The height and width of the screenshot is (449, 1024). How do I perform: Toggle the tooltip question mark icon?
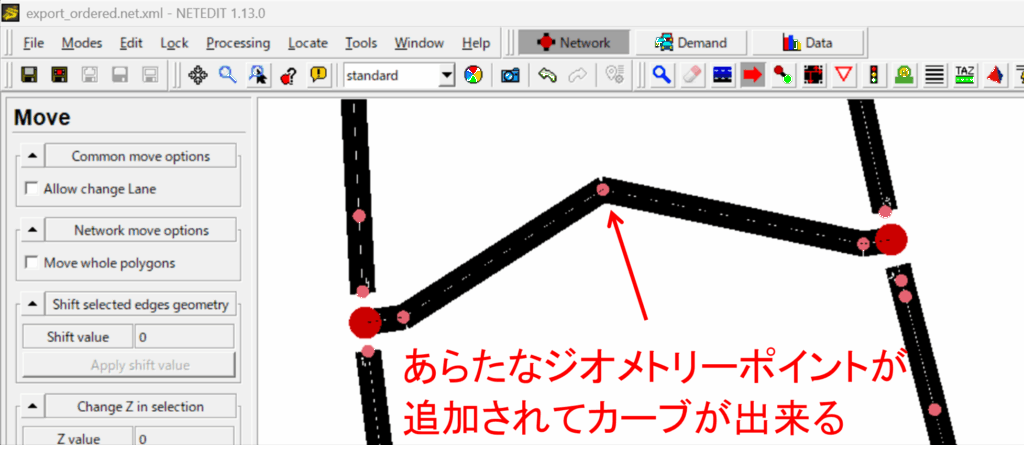click(x=287, y=75)
